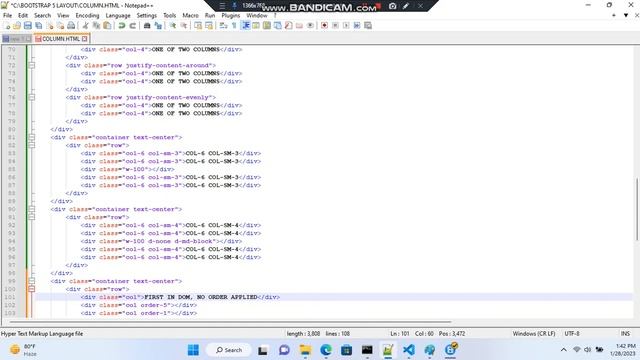This screenshot has height=360, width=640.
Task: Click UTF-8 encoding in status bar
Action: tap(572, 333)
